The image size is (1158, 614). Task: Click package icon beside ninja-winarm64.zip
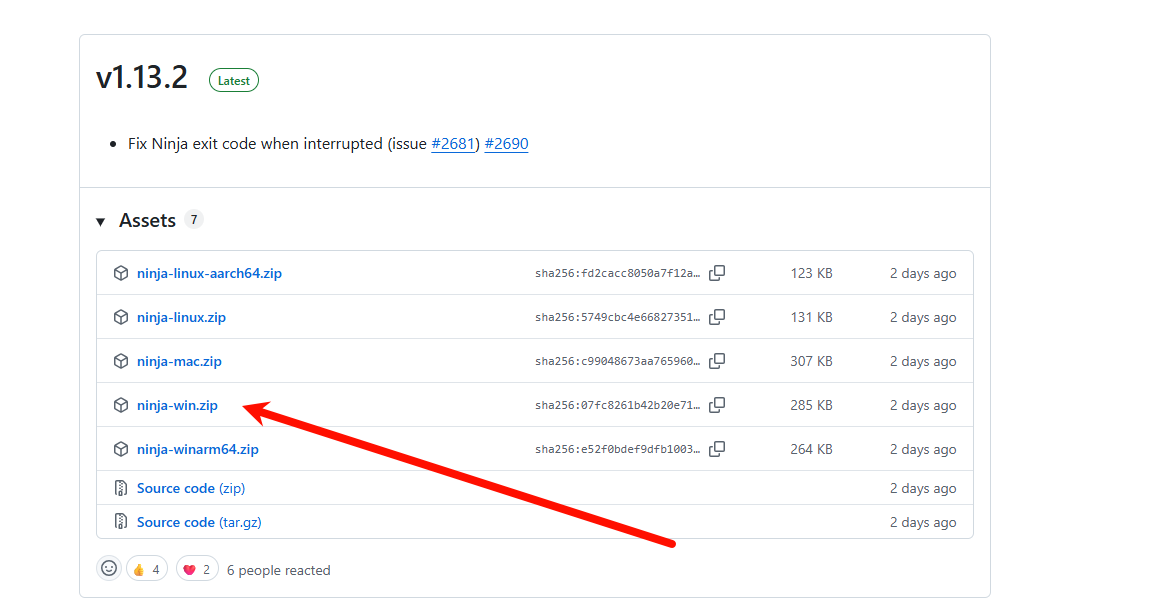click(121, 449)
